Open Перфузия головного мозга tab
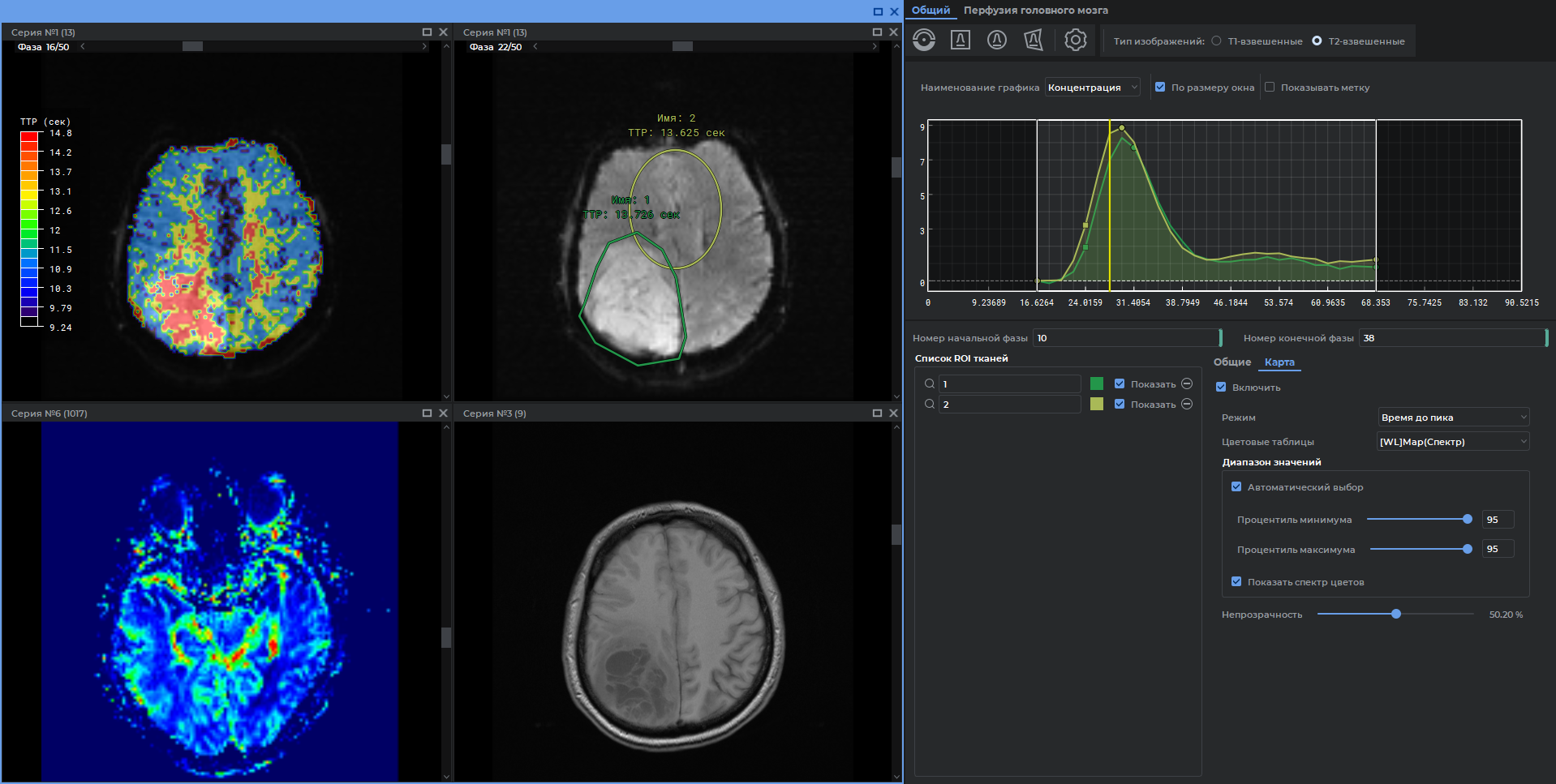Viewport: 1556px width, 784px height. [1035, 11]
